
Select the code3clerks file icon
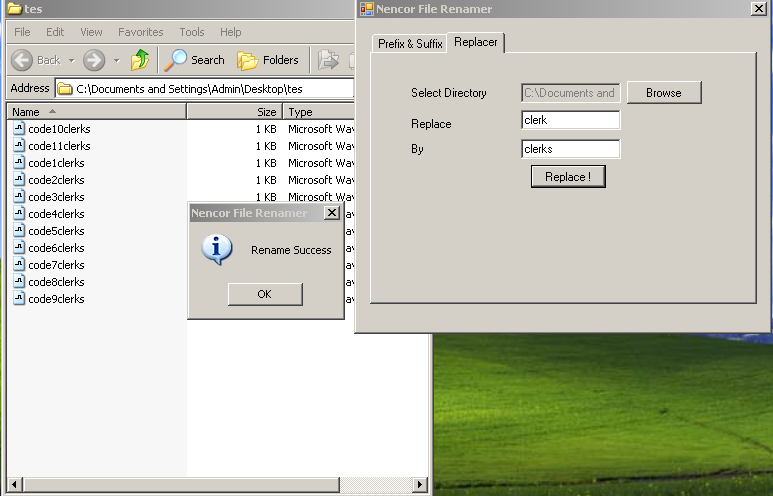19,197
